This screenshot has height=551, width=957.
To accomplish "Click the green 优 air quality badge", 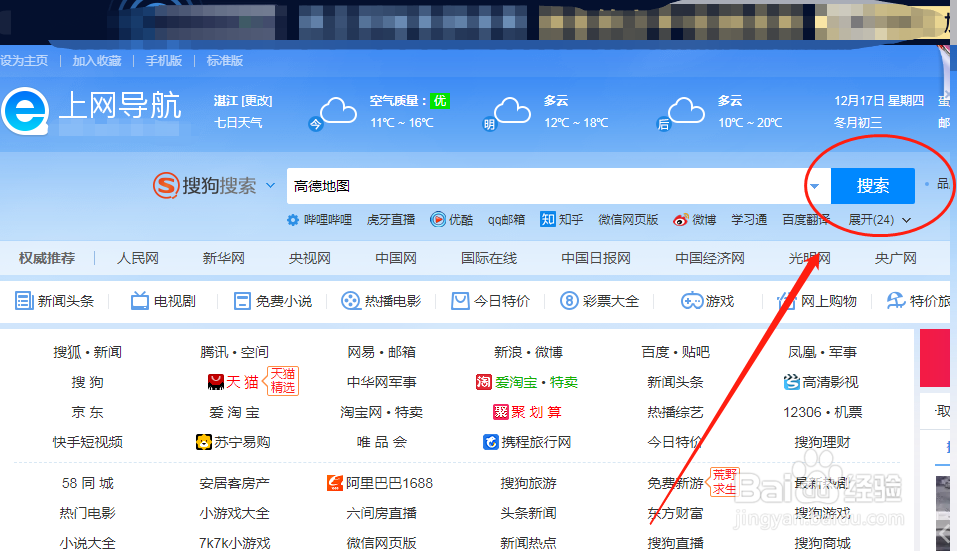I will pos(439,101).
